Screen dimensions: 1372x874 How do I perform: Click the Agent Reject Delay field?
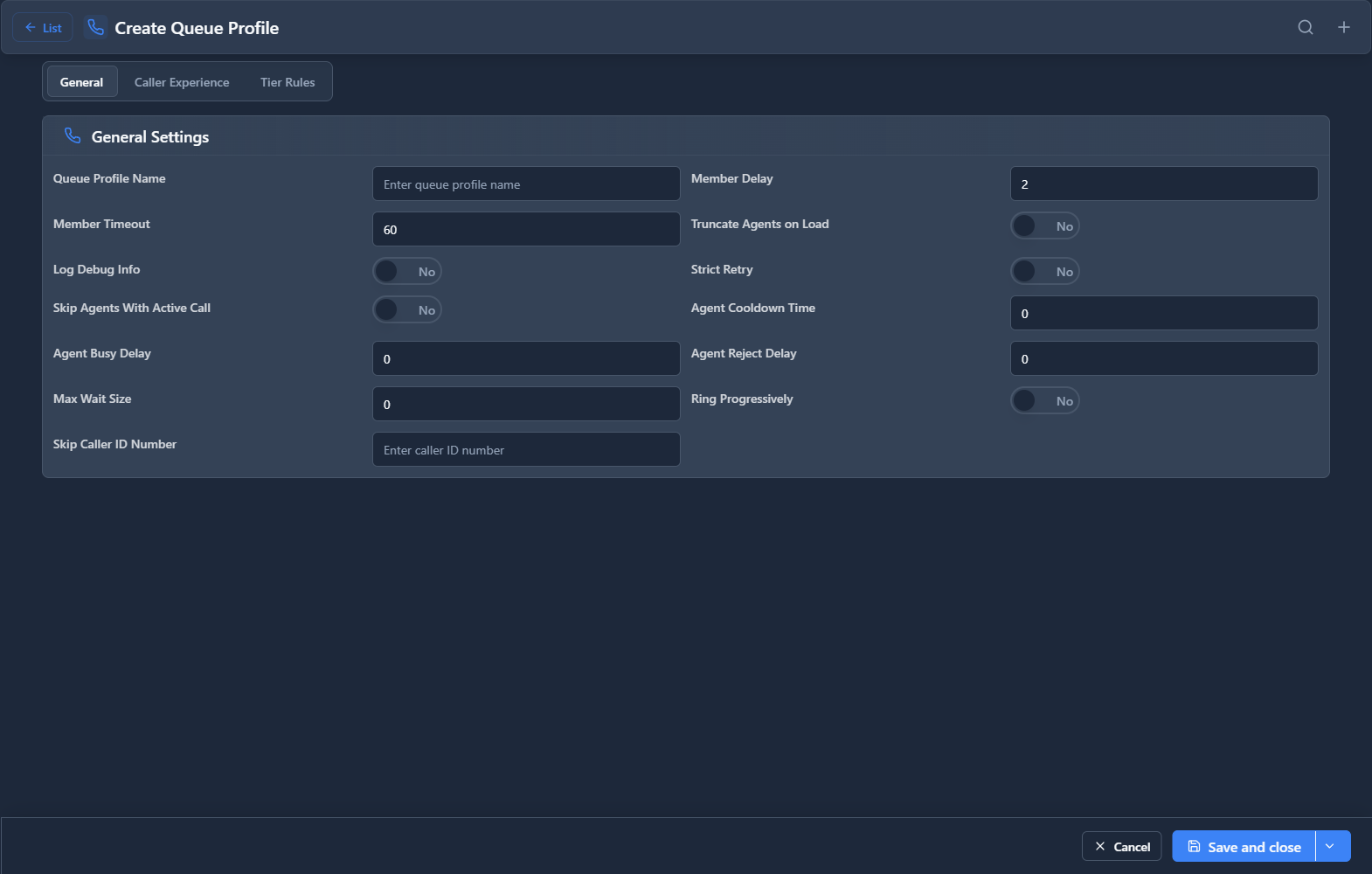[x=1164, y=358]
